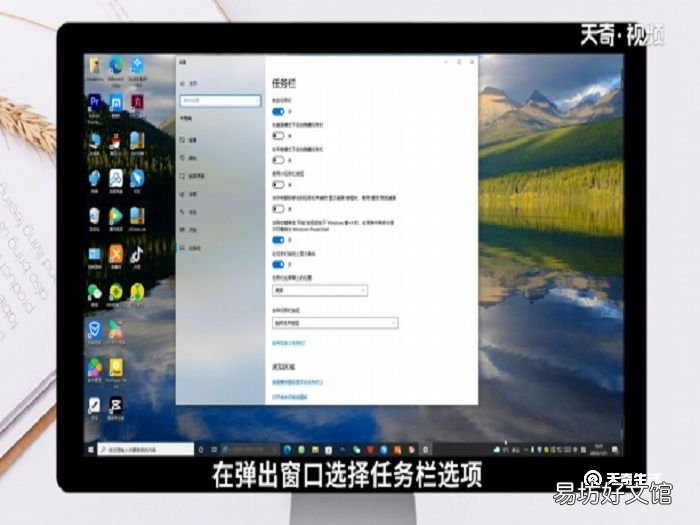Open 背景 (Background) in Settings sidebar
This screenshot has width=700, height=525.
[x=189, y=140]
